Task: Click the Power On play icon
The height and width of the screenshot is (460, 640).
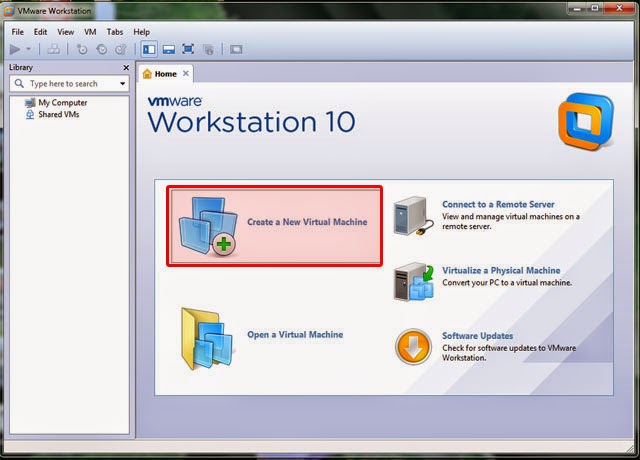Action: (x=15, y=49)
